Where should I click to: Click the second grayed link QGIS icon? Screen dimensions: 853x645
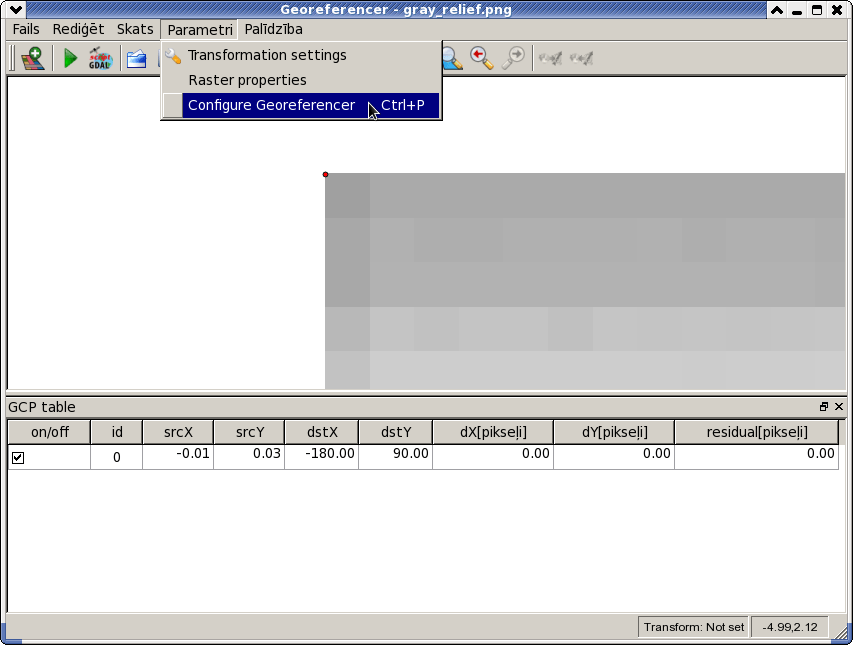tap(581, 58)
